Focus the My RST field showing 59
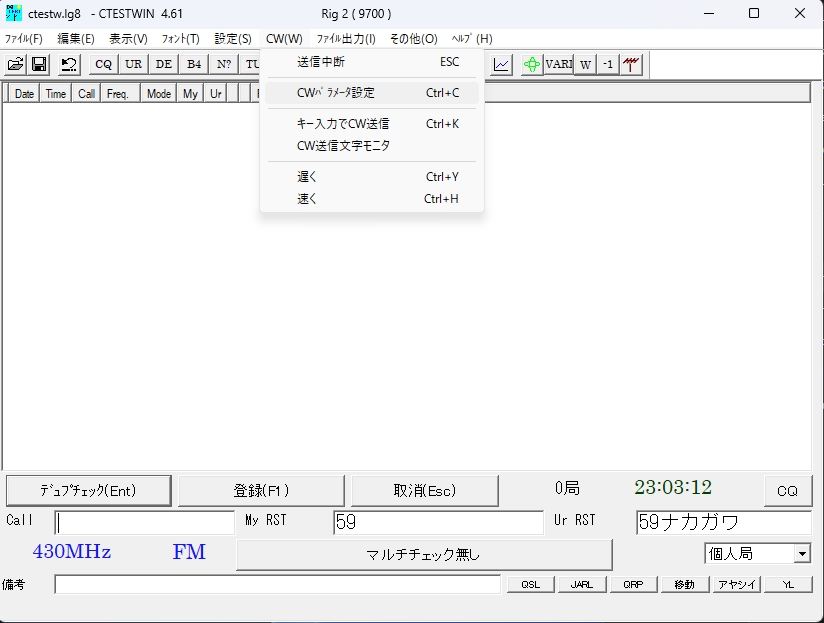824x623 pixels. click(x=438, y=522)
